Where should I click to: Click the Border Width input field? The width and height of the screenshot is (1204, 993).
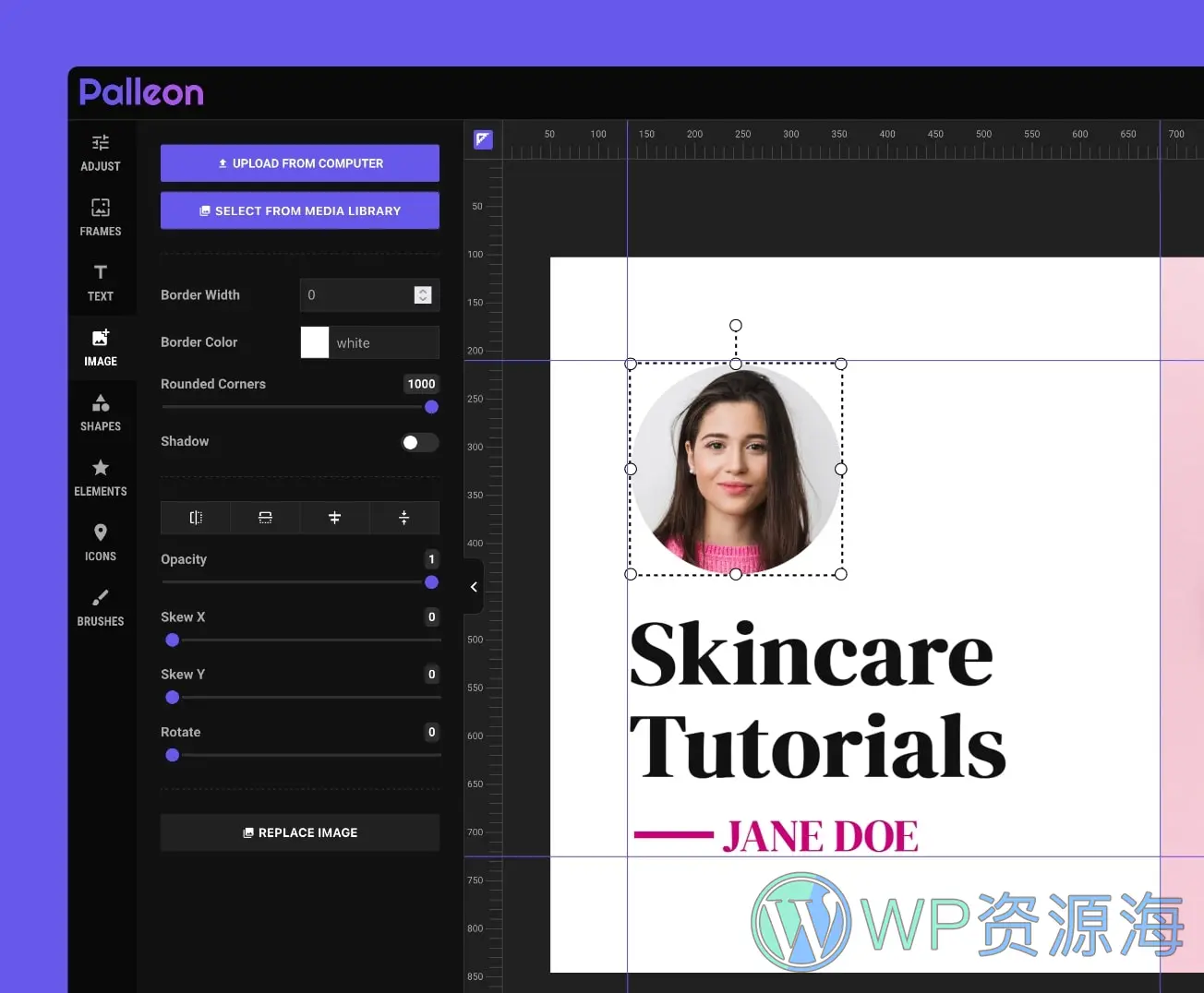360,294
